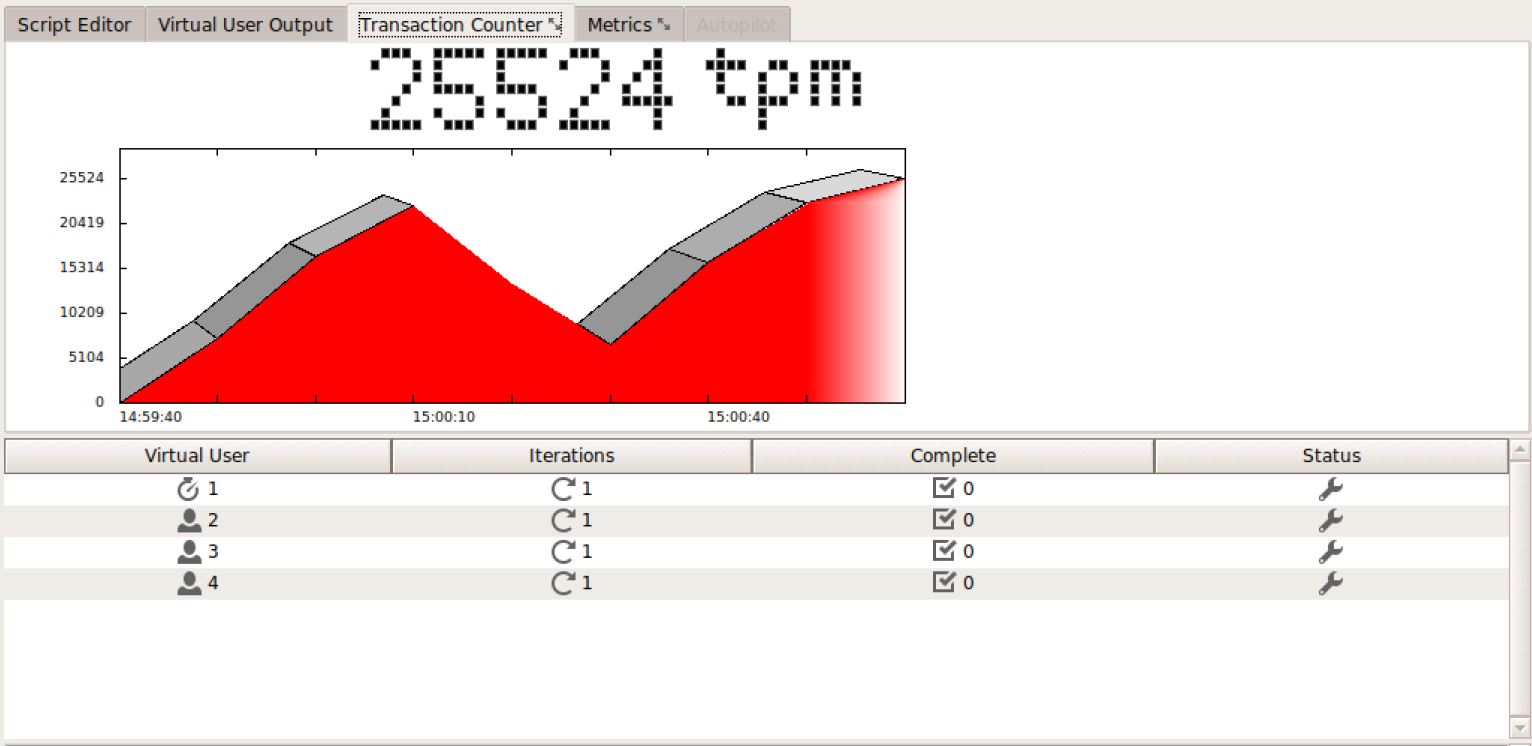Click the Complete checkbox icon for Virtual User 4
Screen dimensions: 1532x746
(x=943, y=582)
